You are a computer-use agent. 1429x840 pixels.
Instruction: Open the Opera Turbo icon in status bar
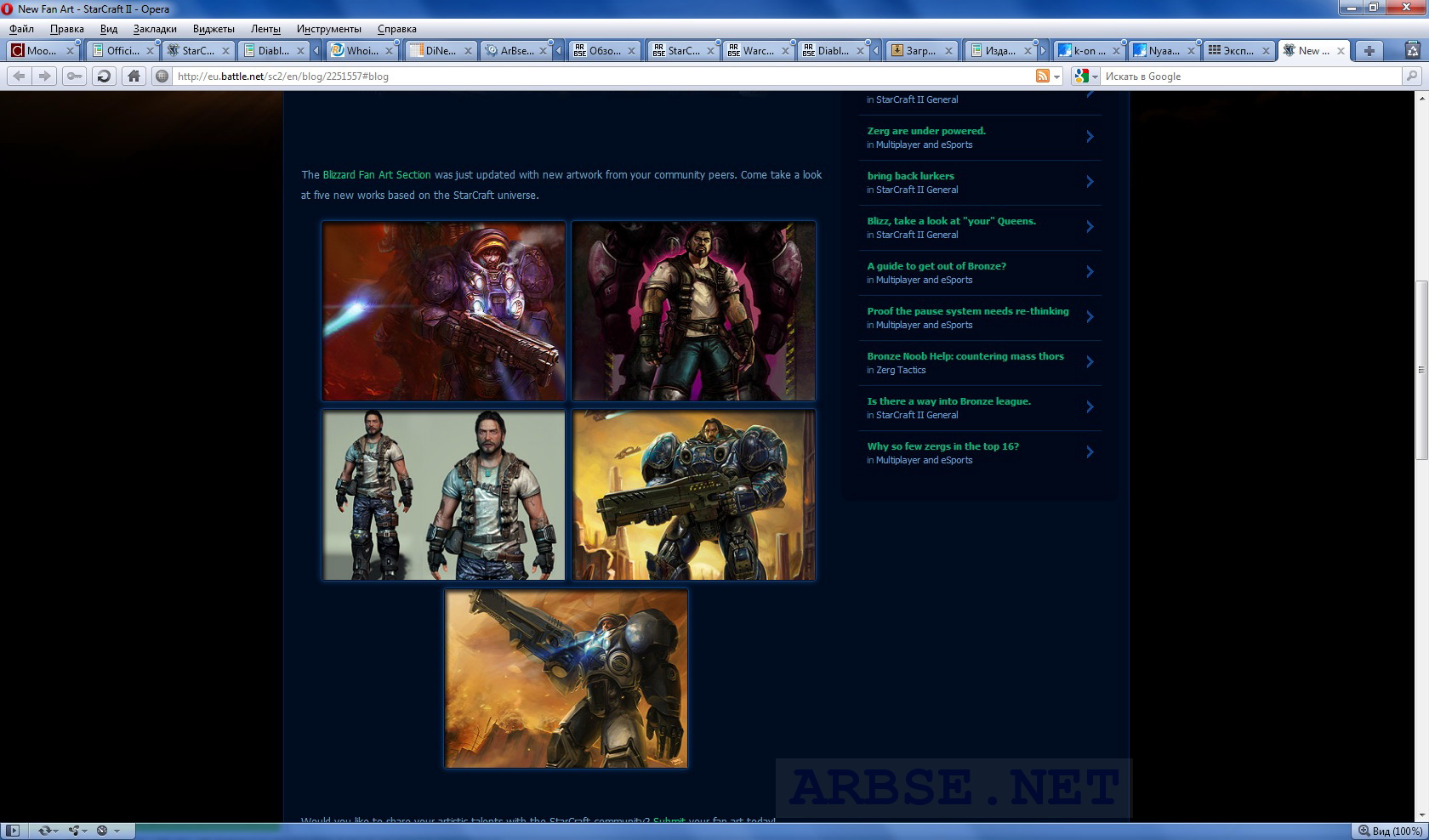point(102,831)
